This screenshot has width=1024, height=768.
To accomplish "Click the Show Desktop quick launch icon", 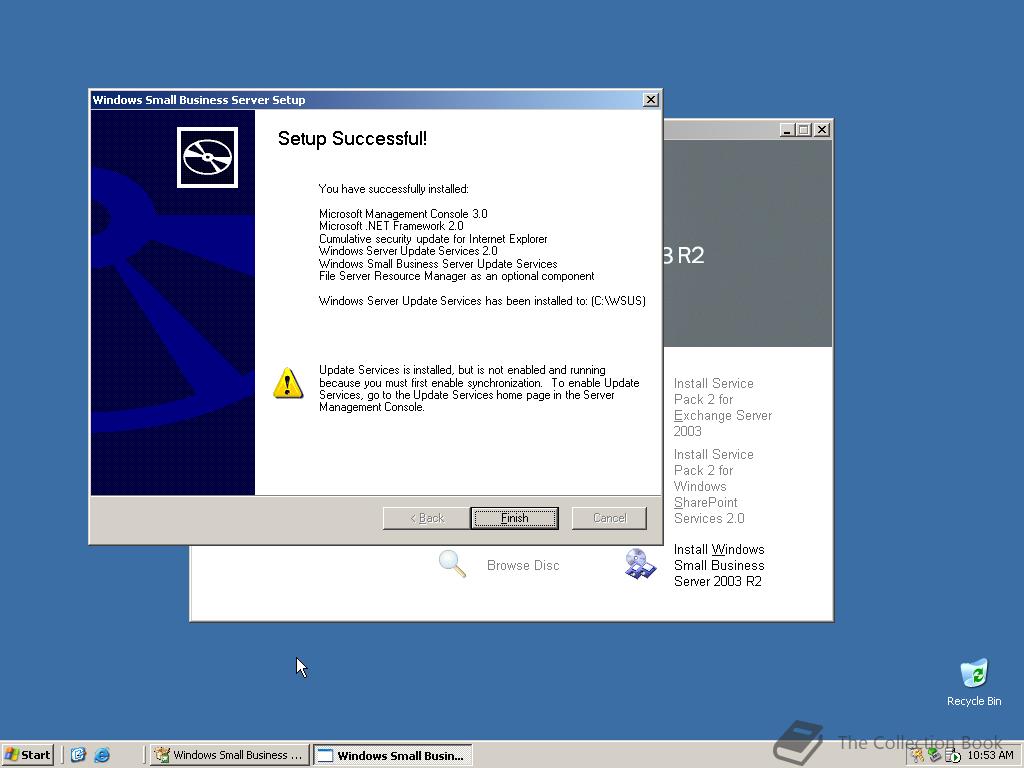I will pyautogui.click(x=78, y=755).
